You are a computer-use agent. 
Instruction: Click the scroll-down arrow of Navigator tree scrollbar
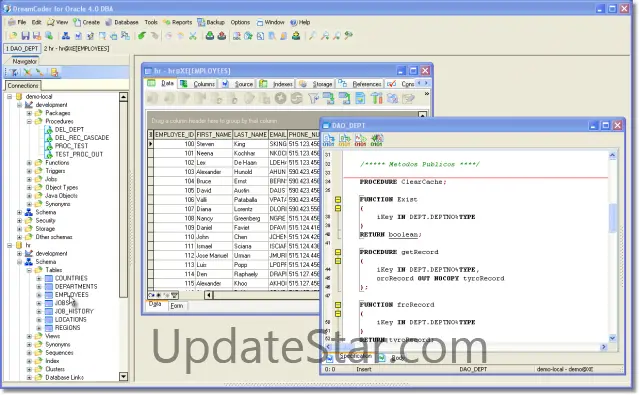123,377
